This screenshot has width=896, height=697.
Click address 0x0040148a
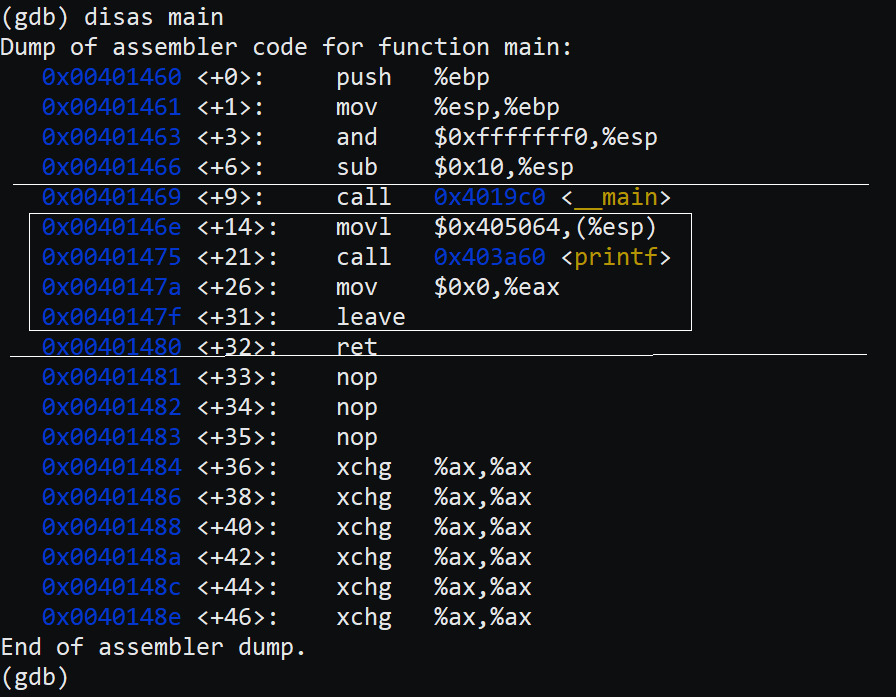111,557
